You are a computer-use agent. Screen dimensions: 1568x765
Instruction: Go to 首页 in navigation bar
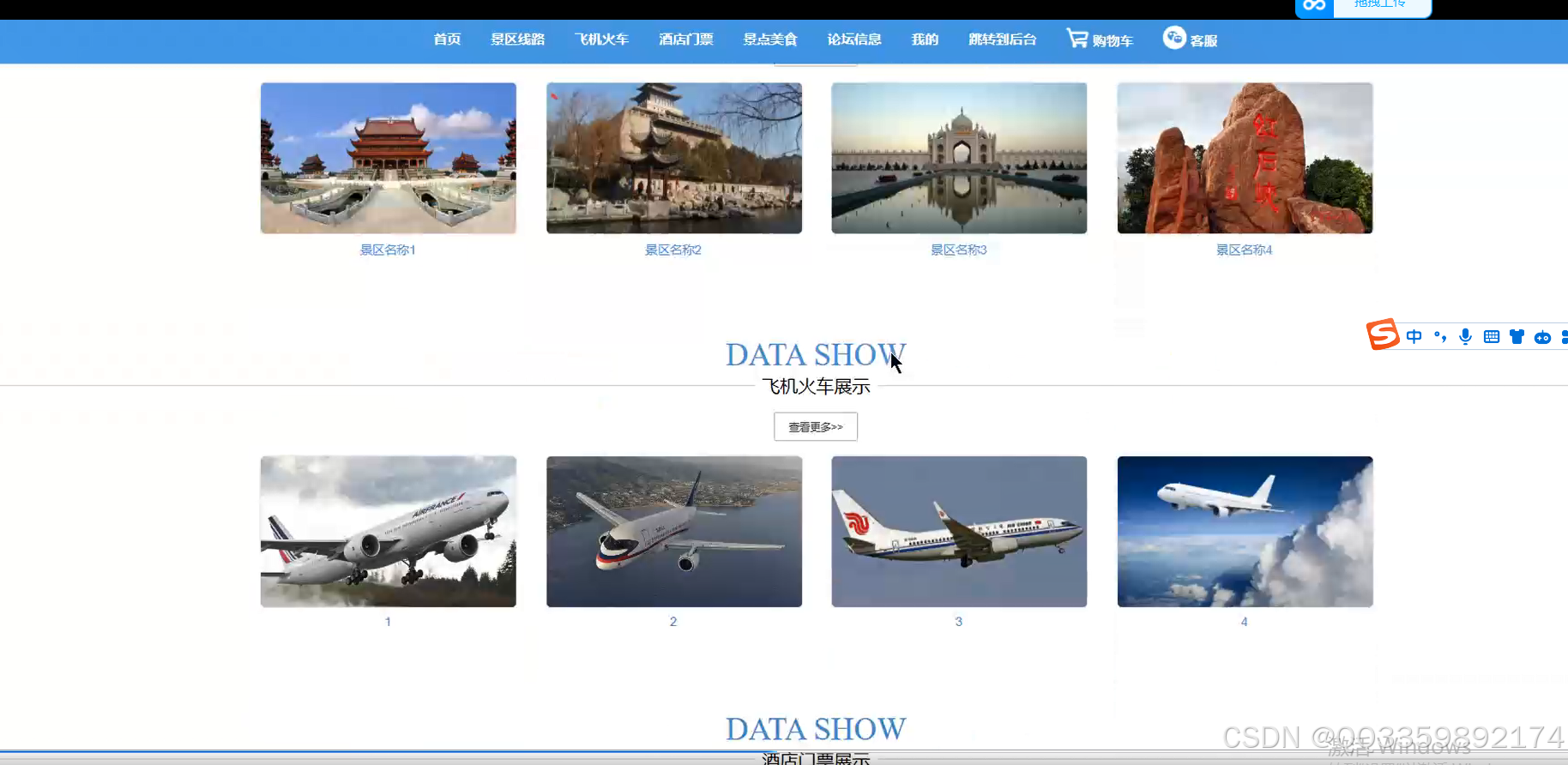tap(447, 39)
